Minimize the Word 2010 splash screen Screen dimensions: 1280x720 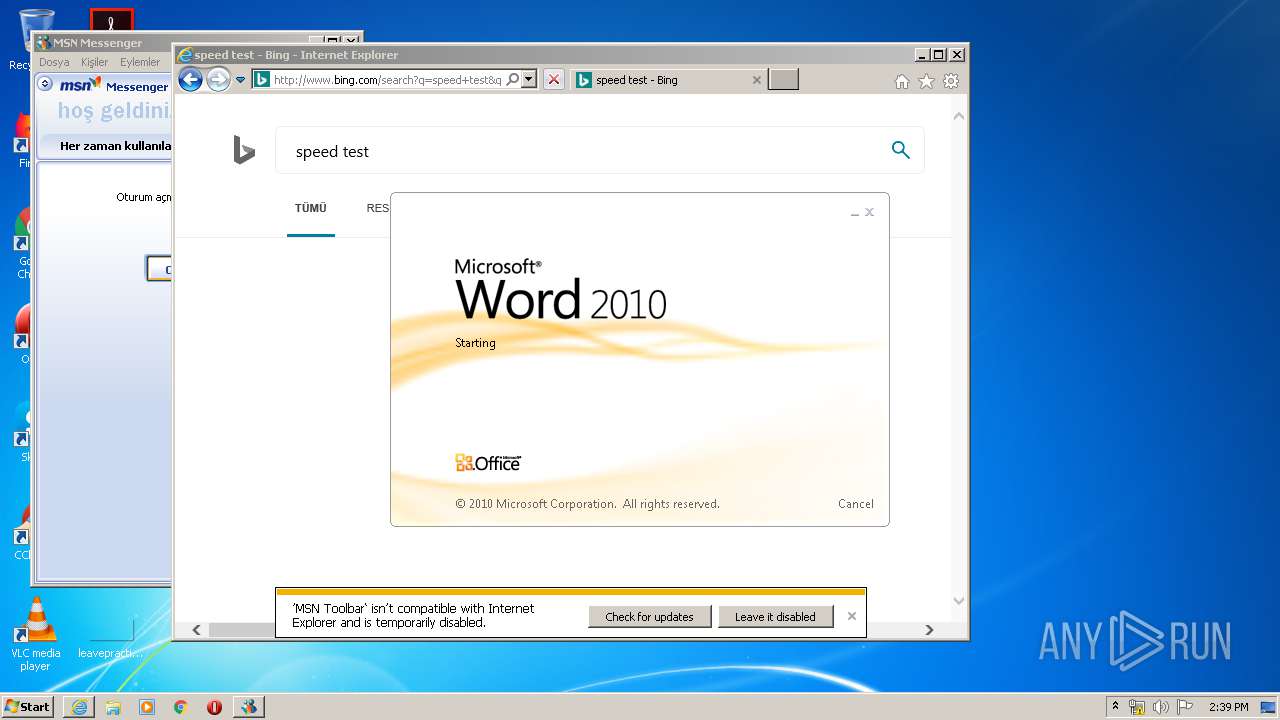pyautogui.click(x=855, y=213)
